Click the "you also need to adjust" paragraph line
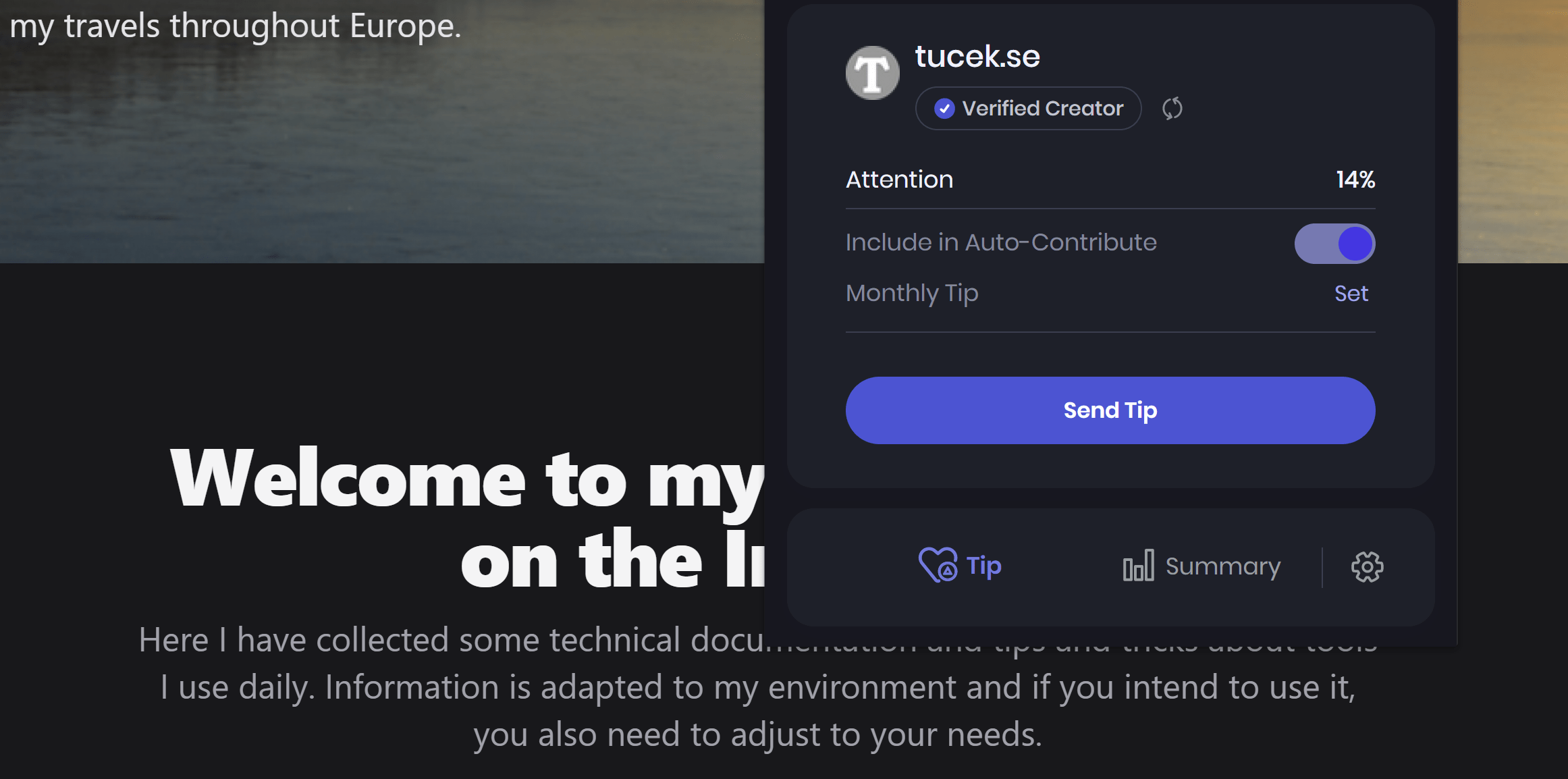1568x779 pixels. [757, 734]
